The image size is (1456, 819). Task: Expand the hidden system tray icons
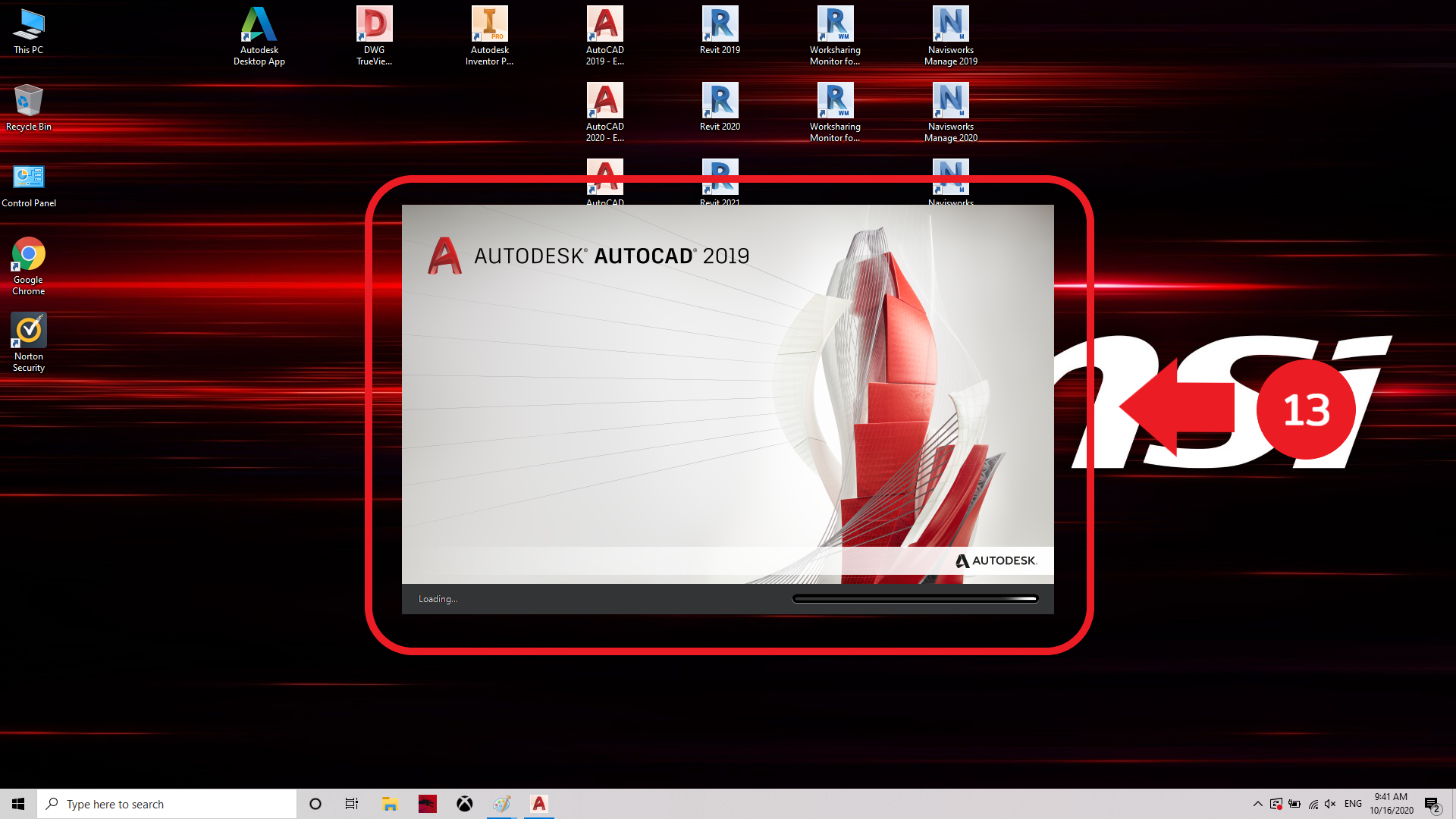1257,804
